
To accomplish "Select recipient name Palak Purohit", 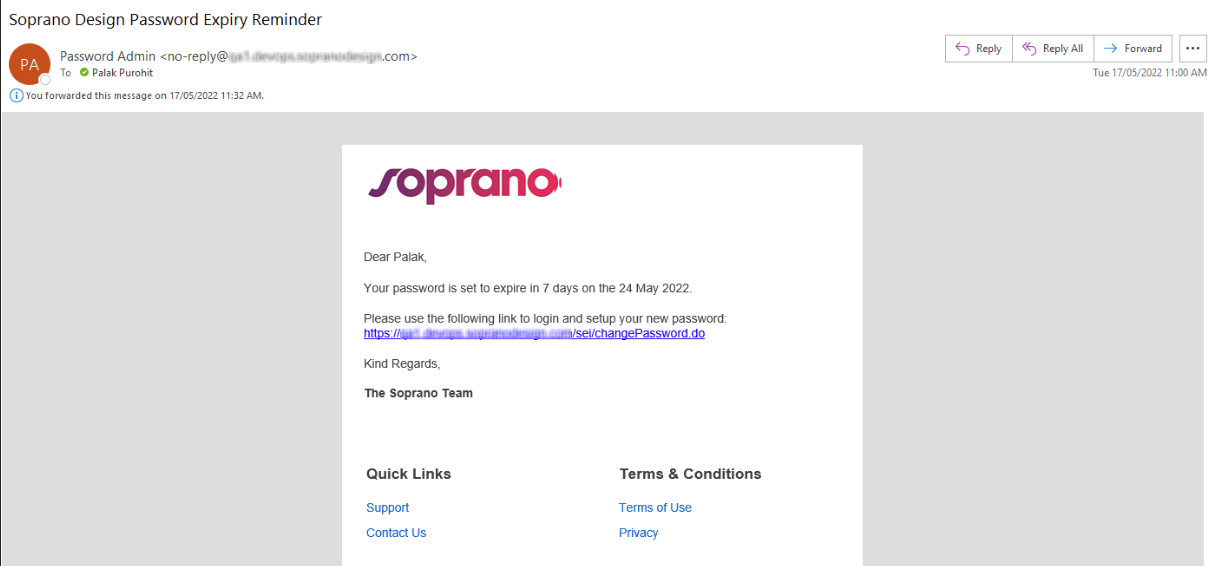I will click(x=122, y=73).
